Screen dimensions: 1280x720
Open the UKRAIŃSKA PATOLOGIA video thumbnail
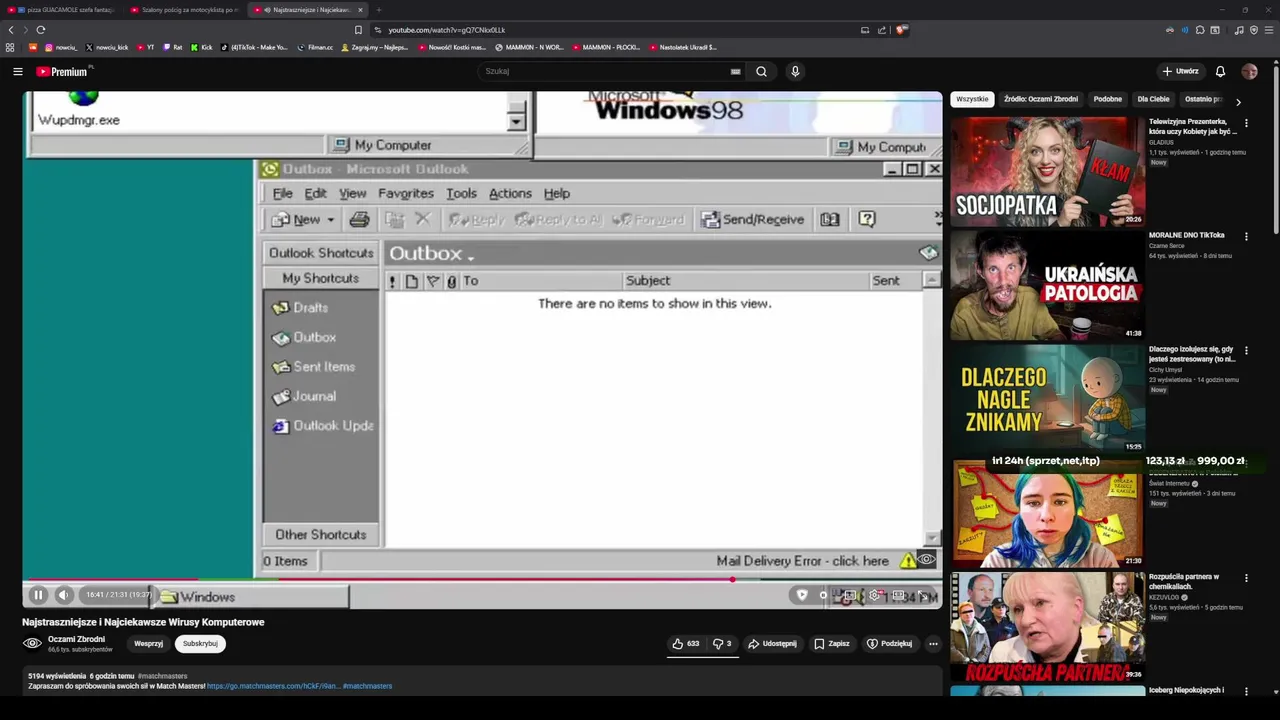(1046, 286)
